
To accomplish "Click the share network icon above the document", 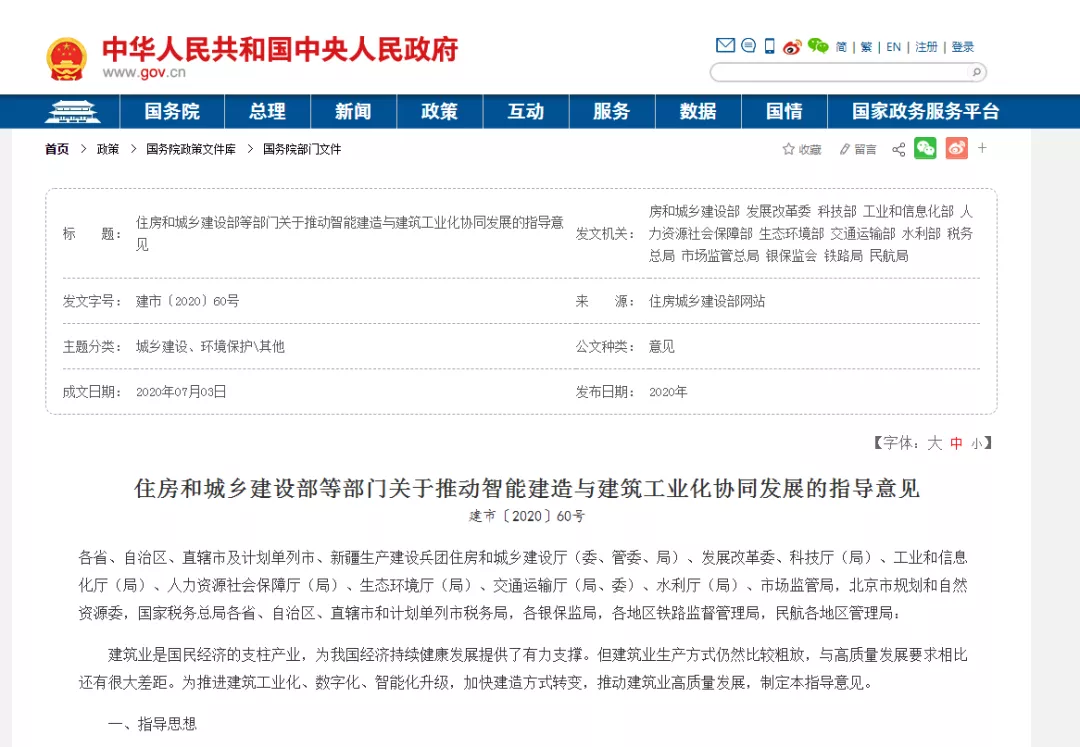I will pos(898,148).
